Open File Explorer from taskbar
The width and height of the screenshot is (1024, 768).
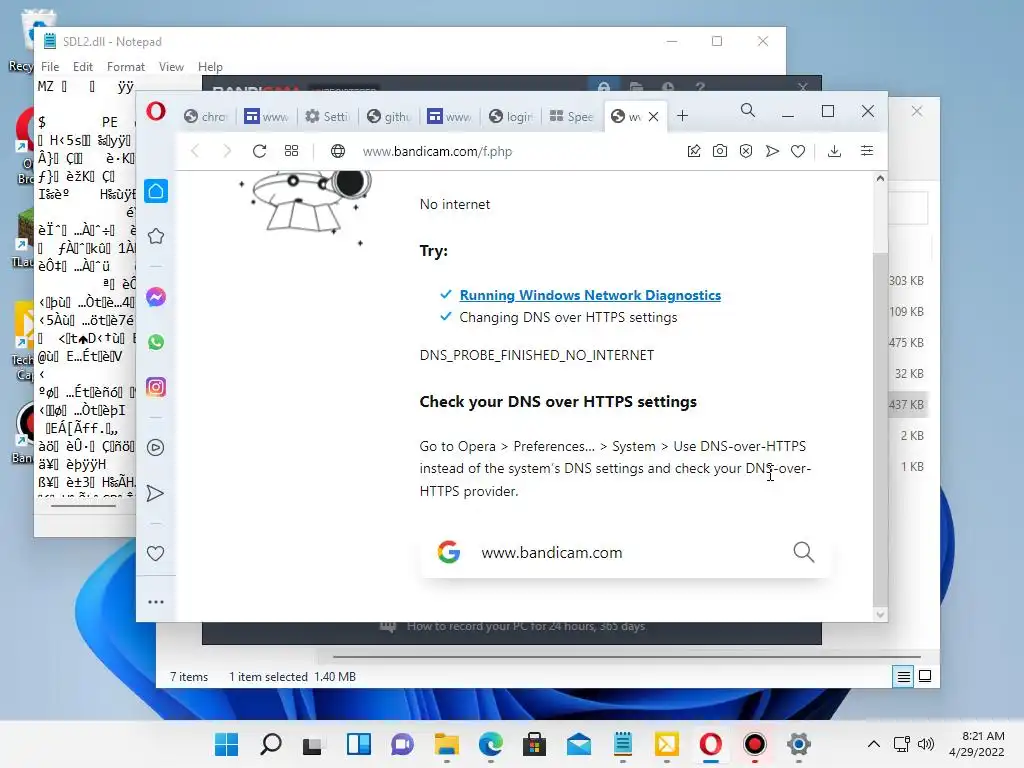click(x=447, y=744)
